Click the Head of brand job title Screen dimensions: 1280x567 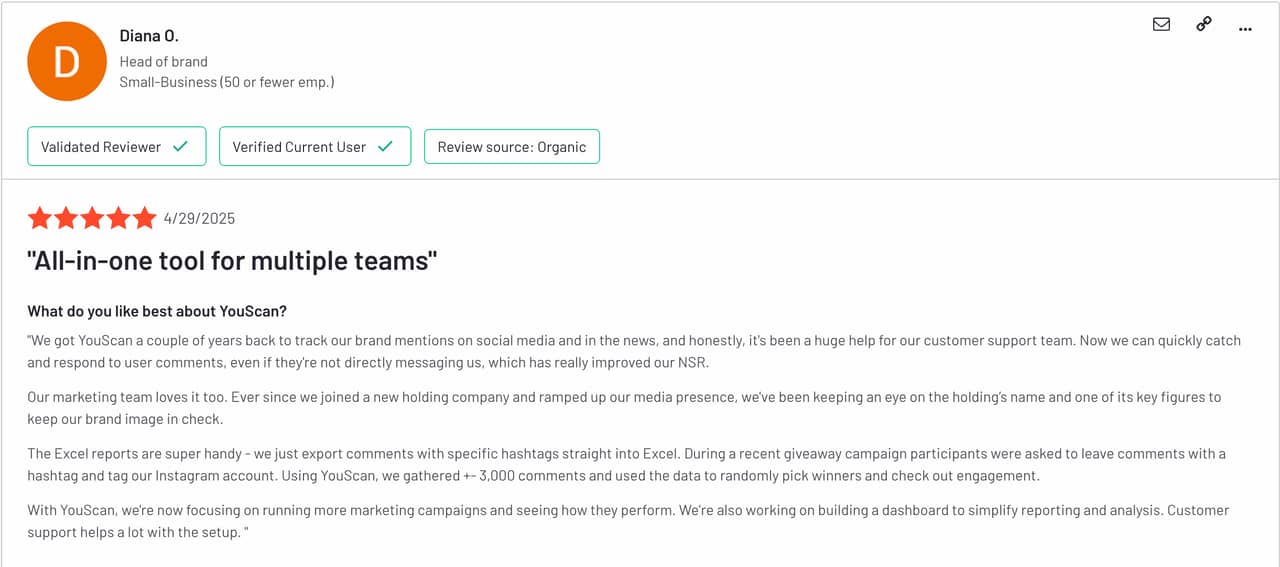point(164,61)
